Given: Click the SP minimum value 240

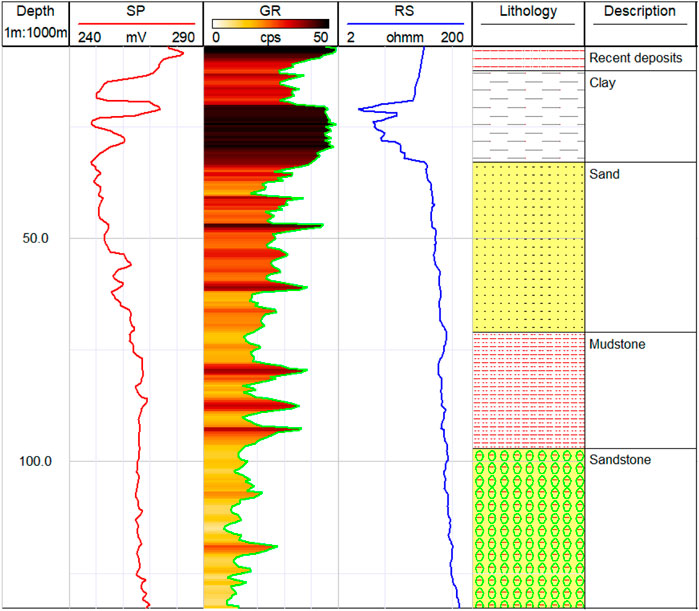Looking at the screenshot, I should [89, 37].
